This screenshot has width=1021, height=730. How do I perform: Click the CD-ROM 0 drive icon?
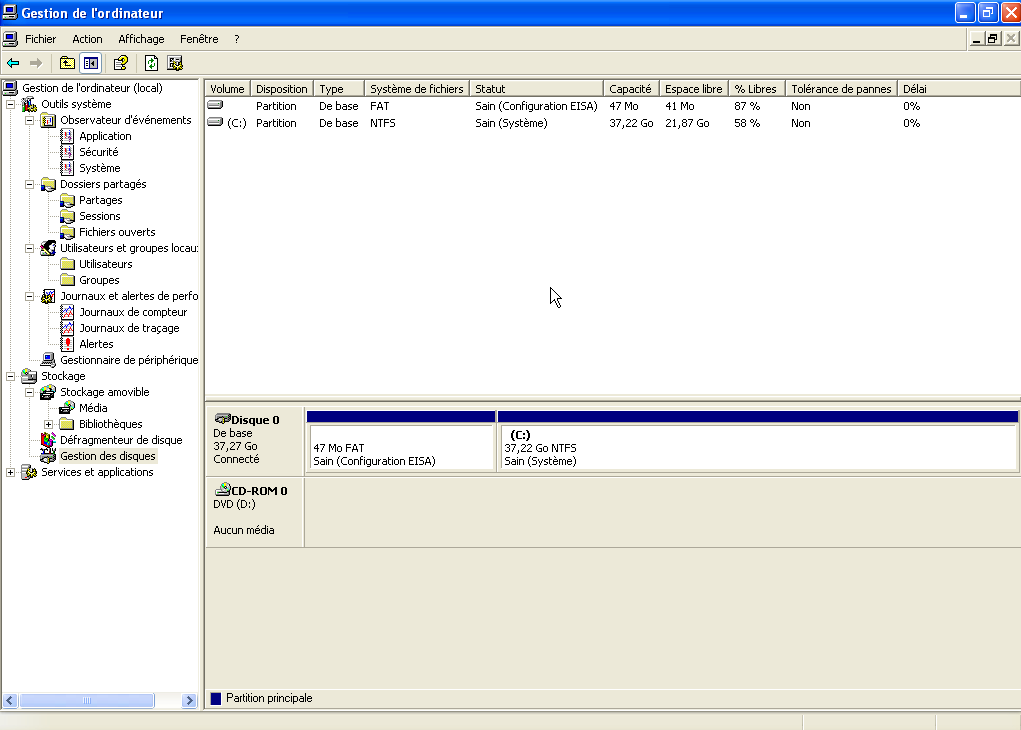223,489
